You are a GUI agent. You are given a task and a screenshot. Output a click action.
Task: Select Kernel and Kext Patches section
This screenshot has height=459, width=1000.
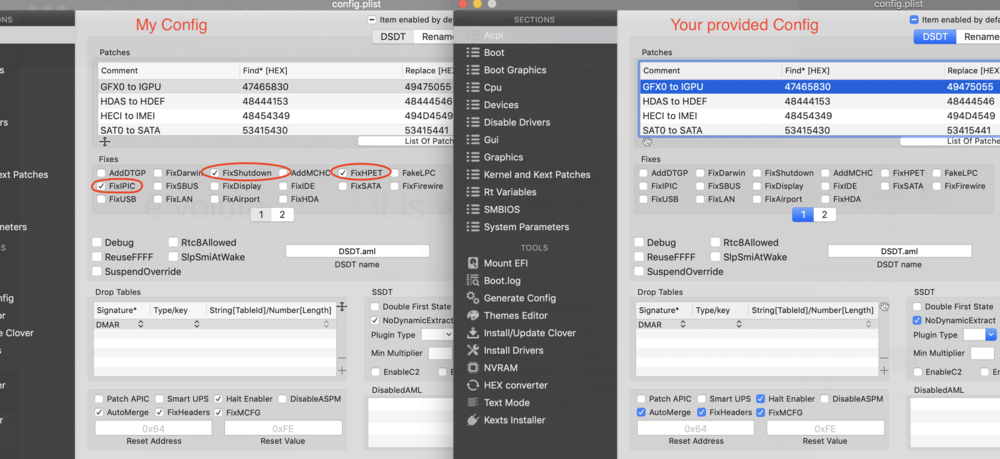coord(536,175)
